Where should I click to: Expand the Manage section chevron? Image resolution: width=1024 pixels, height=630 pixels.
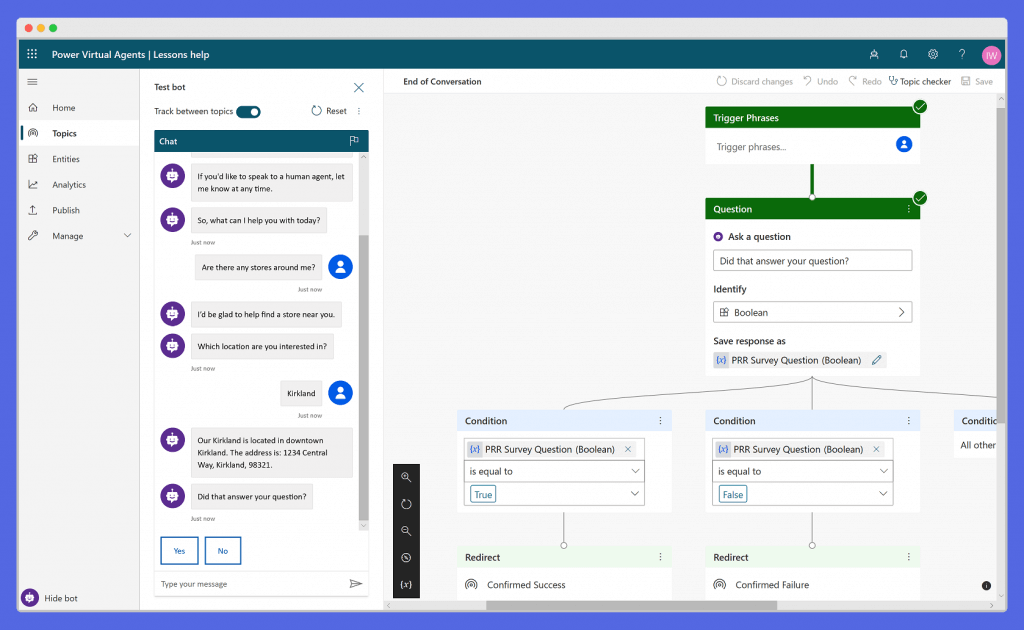click(127, 236)
